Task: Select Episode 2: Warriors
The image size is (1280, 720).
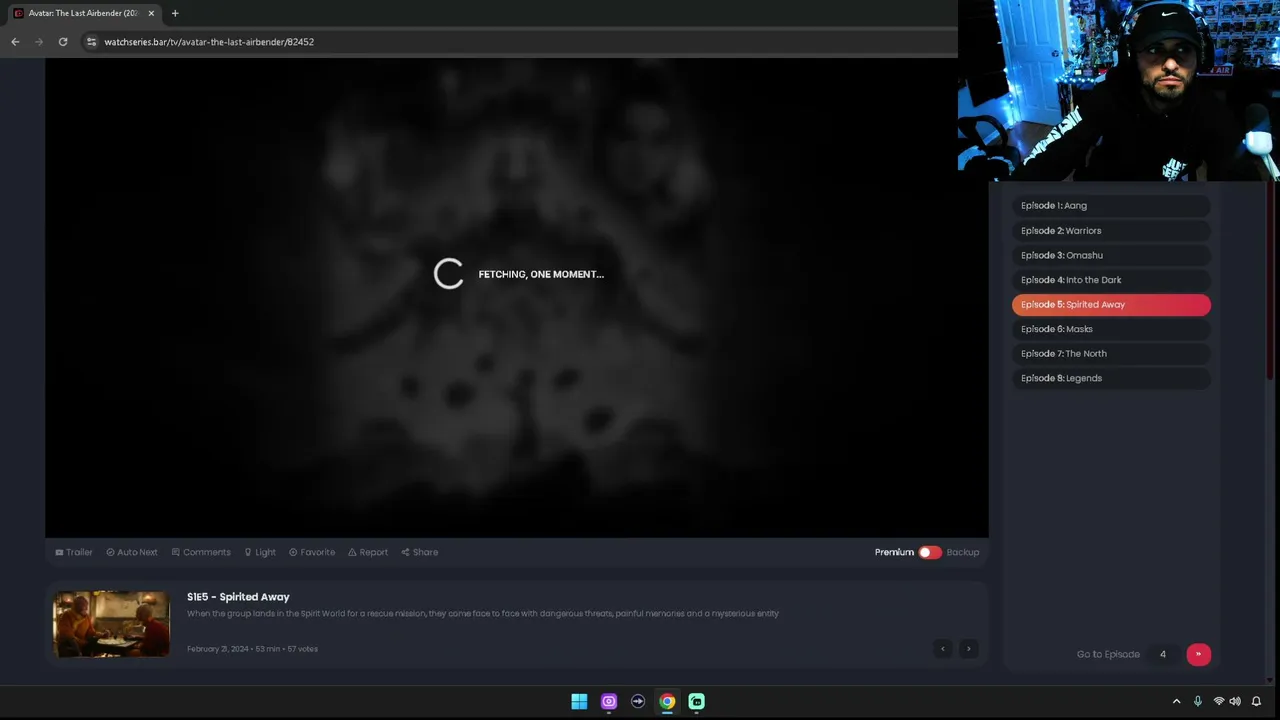Action: (1111, 231)
